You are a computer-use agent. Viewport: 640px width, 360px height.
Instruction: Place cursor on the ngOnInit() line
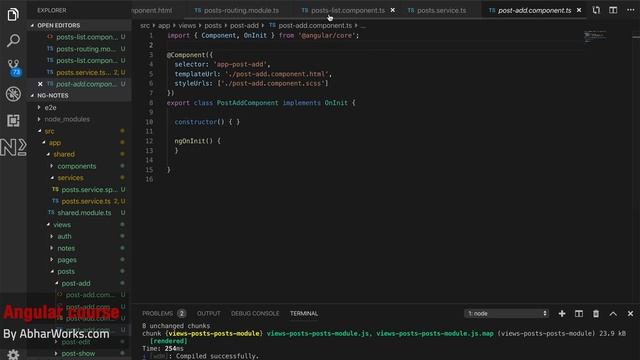tap(198, 141)
